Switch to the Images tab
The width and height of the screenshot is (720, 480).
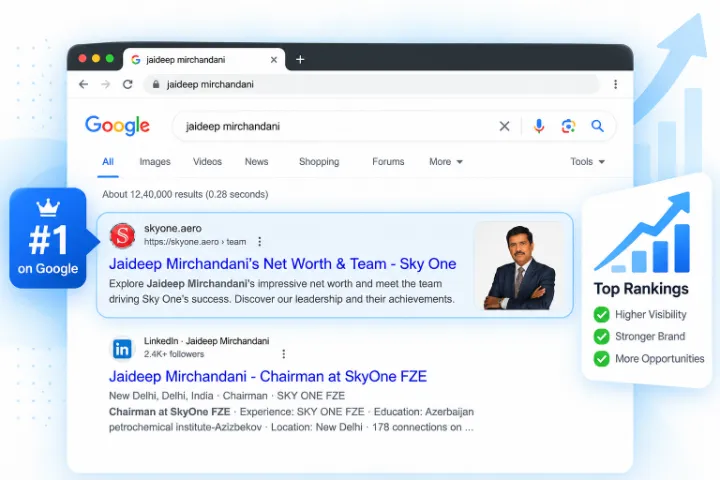(155, 162)
